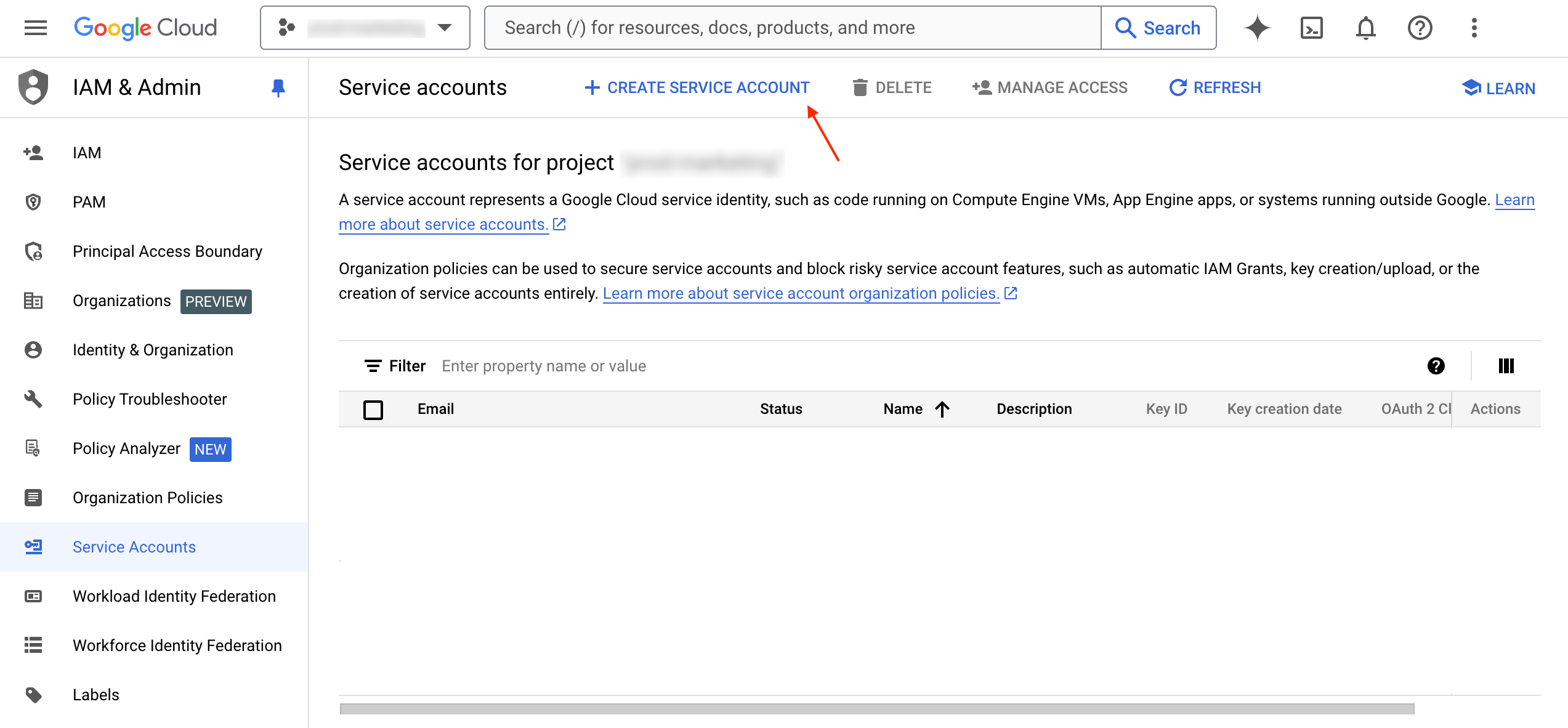This screenshot has height=728, width=1568.
Task: Click the IAM & Admin shield icon
Action: click(32, 87)
